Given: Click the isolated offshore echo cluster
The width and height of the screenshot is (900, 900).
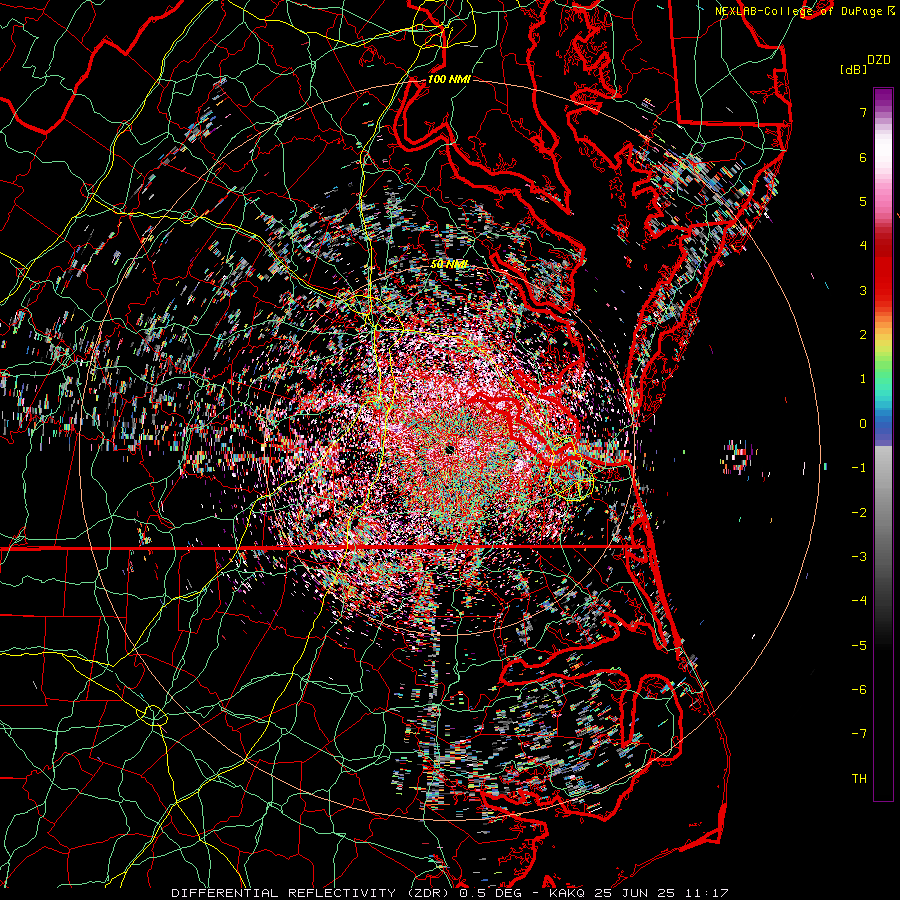Looking at the screenshot, I should click(739, 457).
